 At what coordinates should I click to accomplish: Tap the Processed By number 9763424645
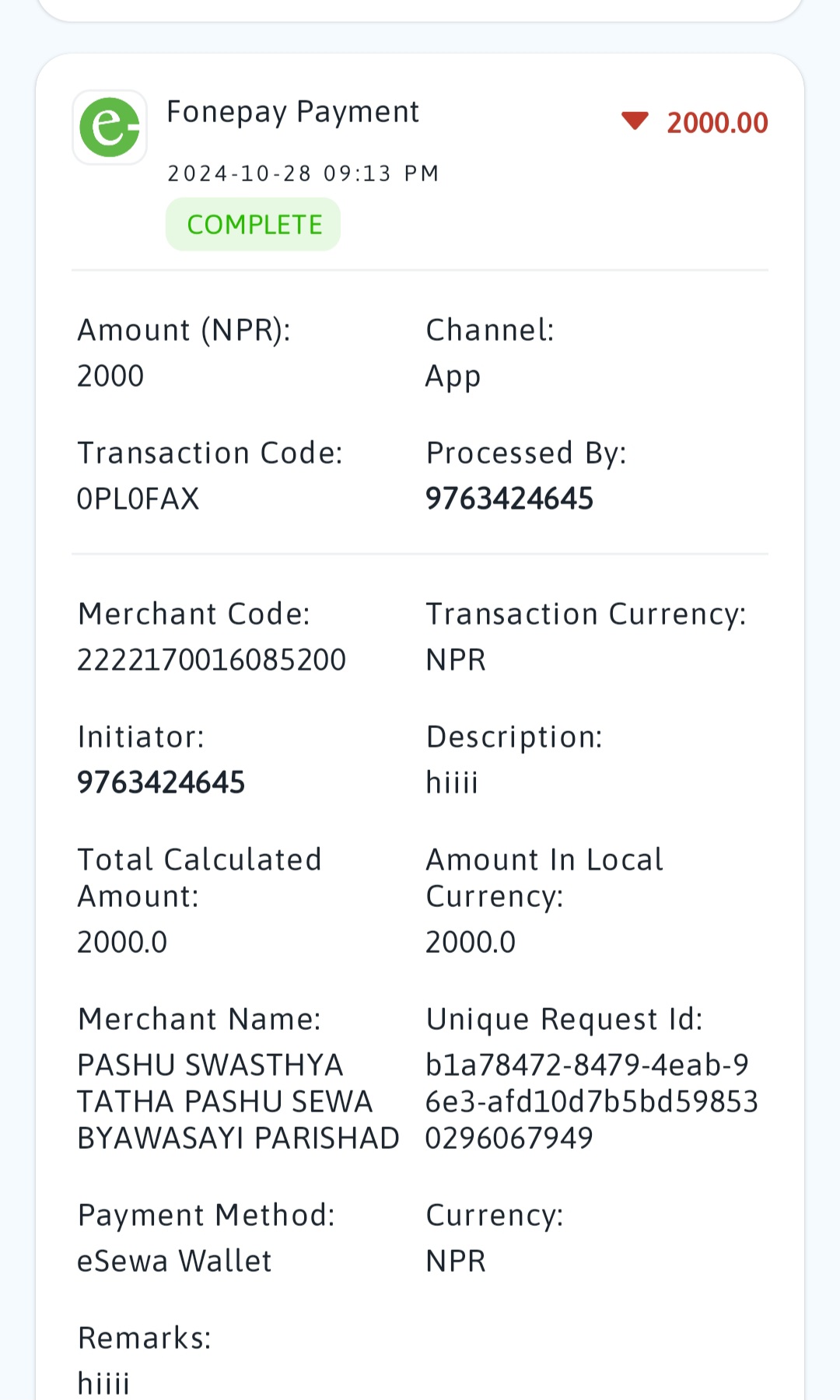click(x=509, y=499)
